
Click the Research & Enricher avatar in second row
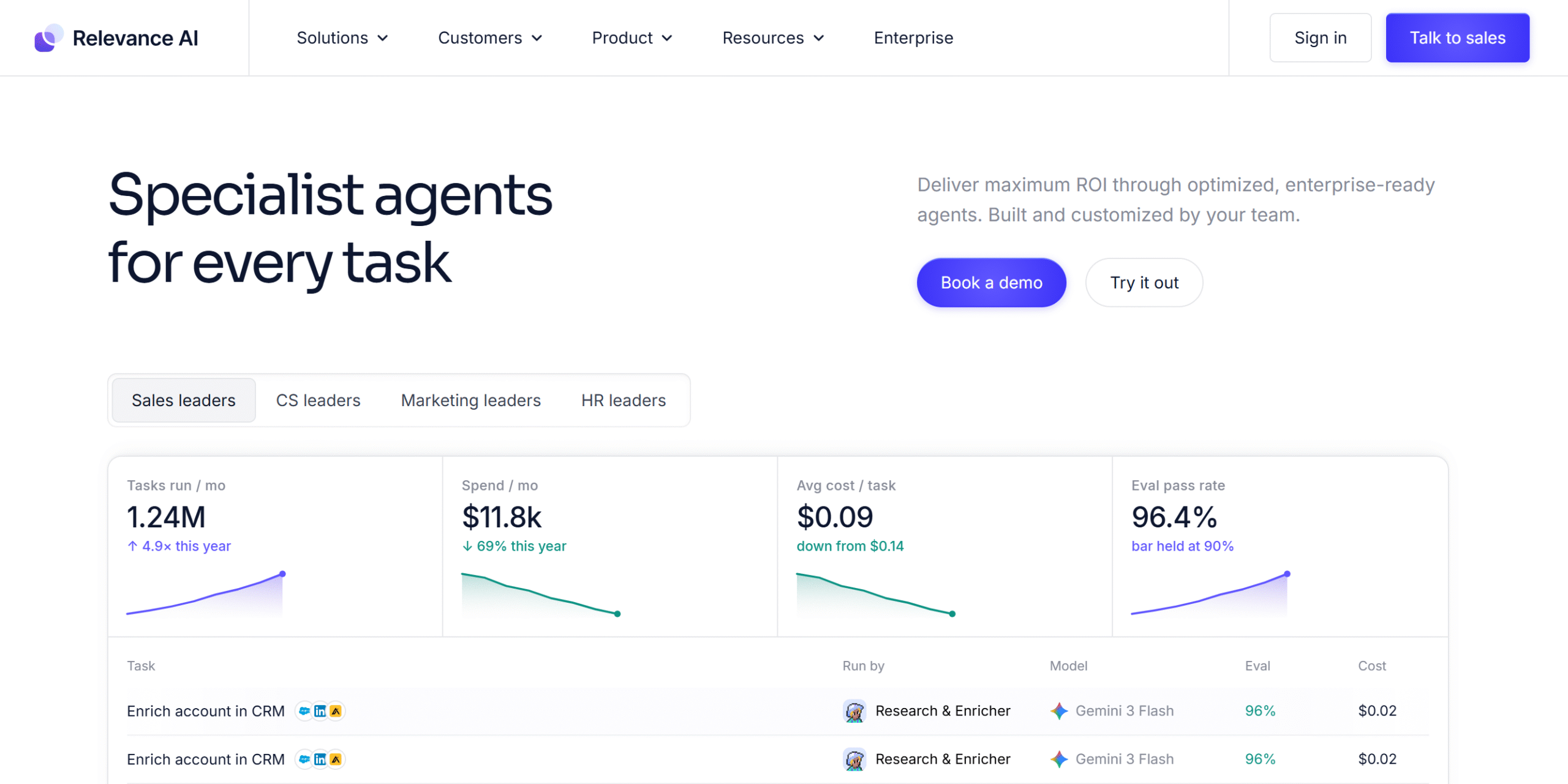(854, 759)
